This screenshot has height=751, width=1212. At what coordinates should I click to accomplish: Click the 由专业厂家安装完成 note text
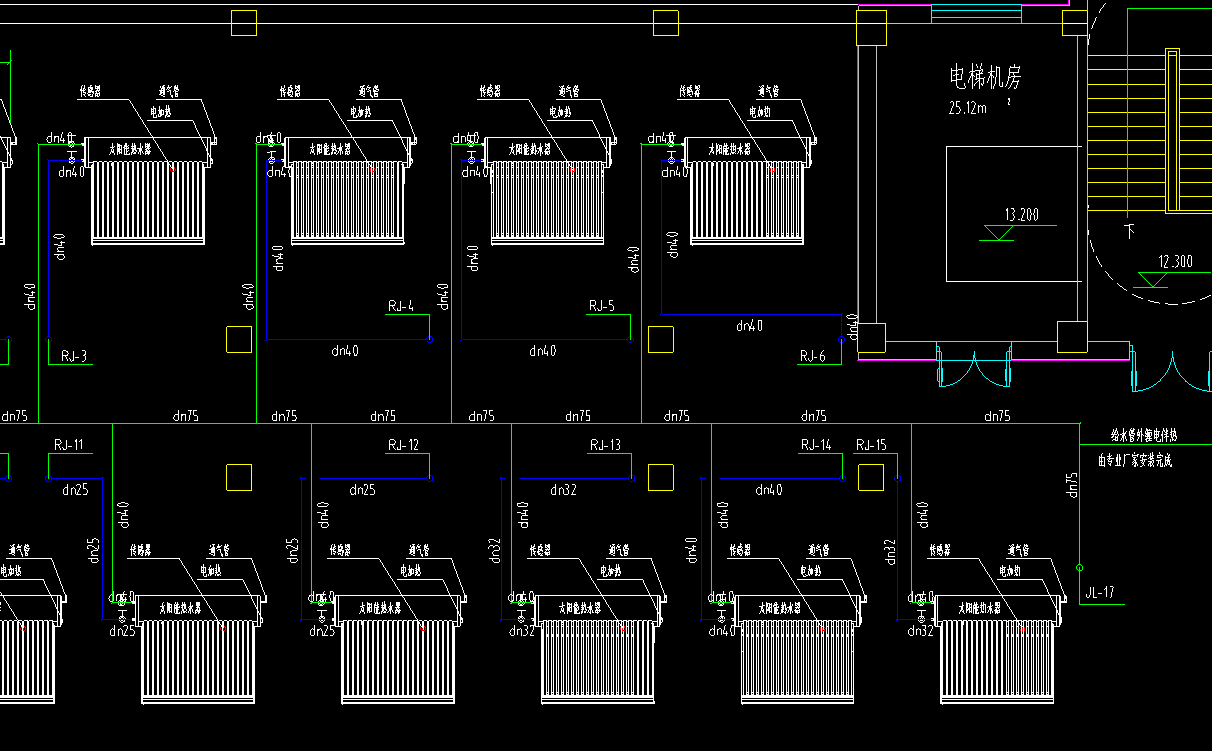pos(1134,461)
